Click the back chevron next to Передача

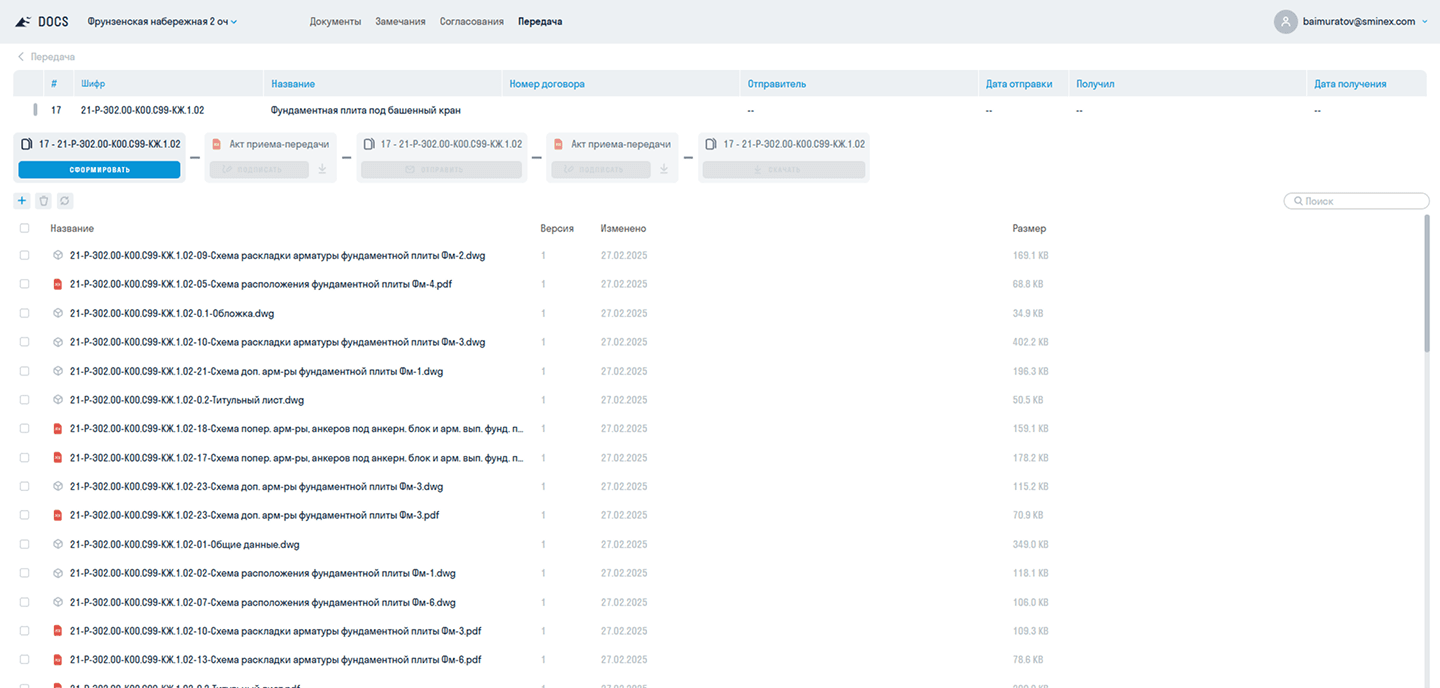pos(21,57)
